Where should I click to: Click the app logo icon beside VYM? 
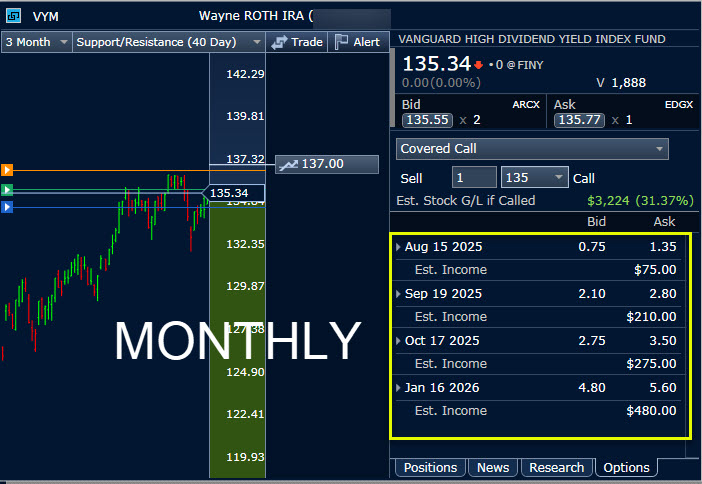pyautogui.click(x=12, y=16)
